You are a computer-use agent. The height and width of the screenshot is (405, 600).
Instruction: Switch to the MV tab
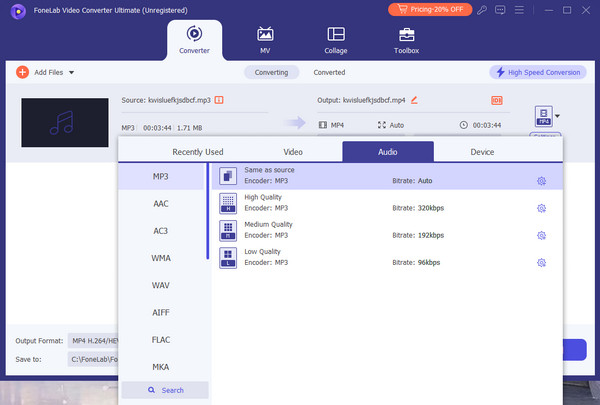coord(265,40)
